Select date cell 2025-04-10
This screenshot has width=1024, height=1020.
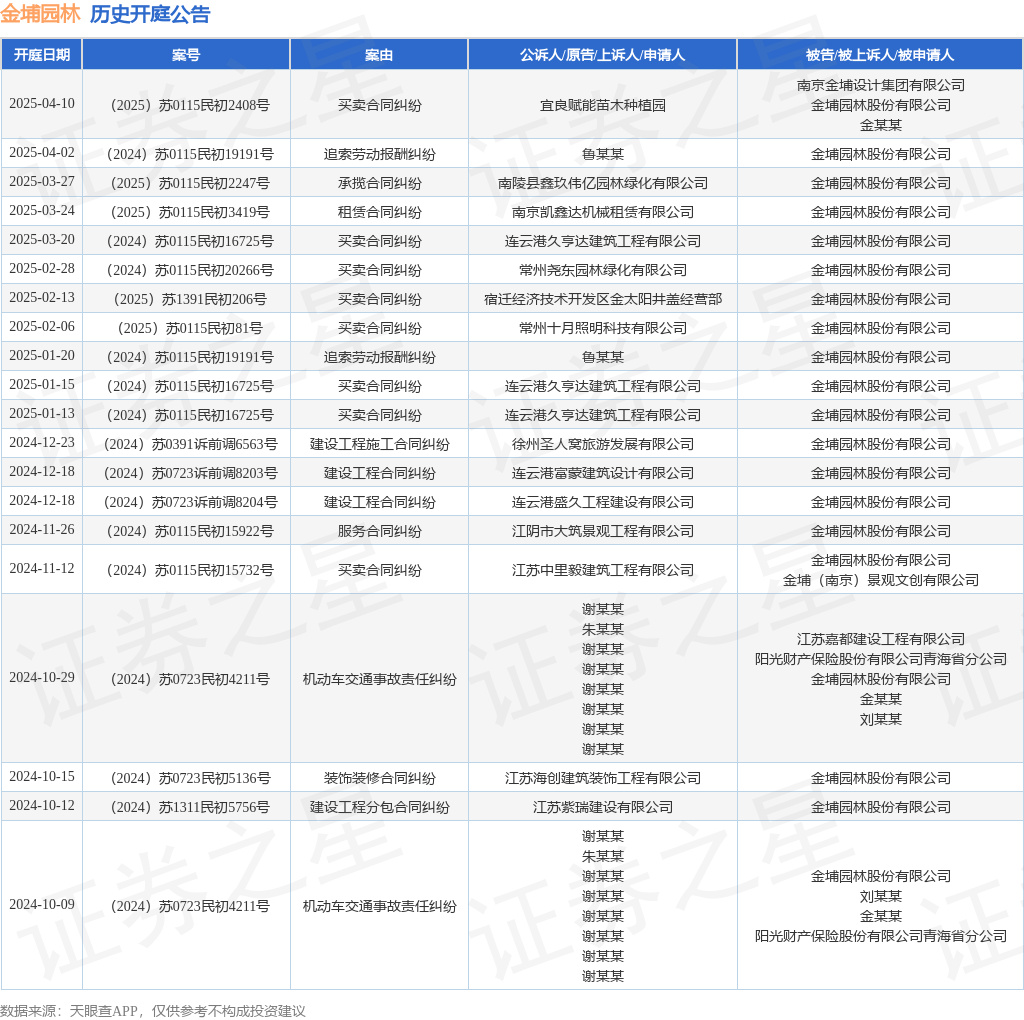pyautogui.click(x=42, y=103)
